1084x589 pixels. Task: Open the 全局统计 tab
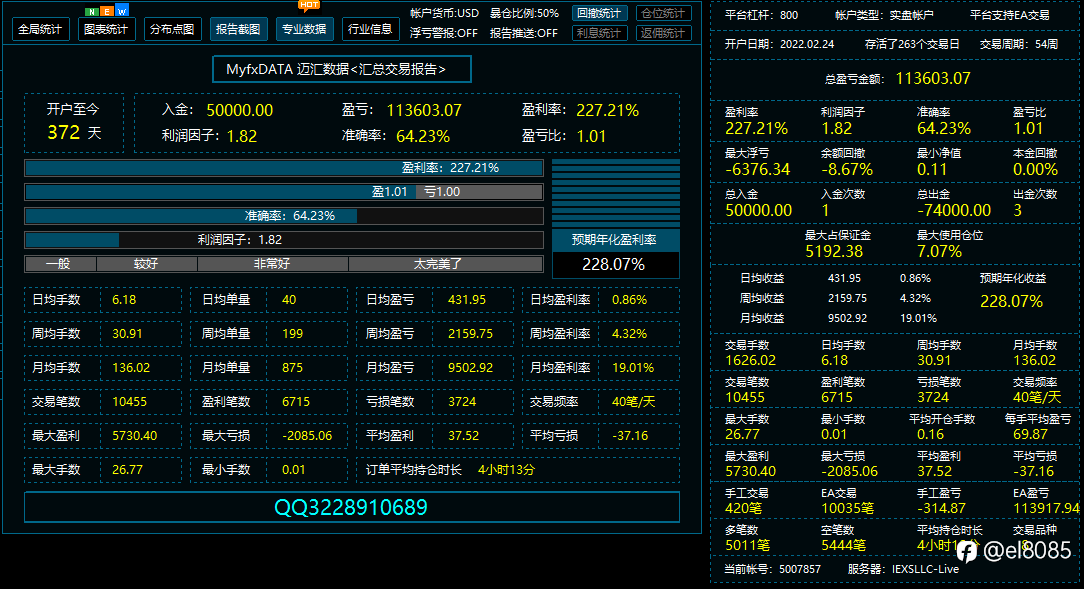[x=41, y=30]
